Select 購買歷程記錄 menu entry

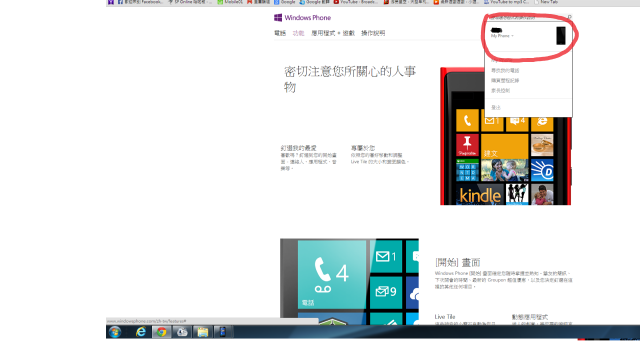point(505,80)
